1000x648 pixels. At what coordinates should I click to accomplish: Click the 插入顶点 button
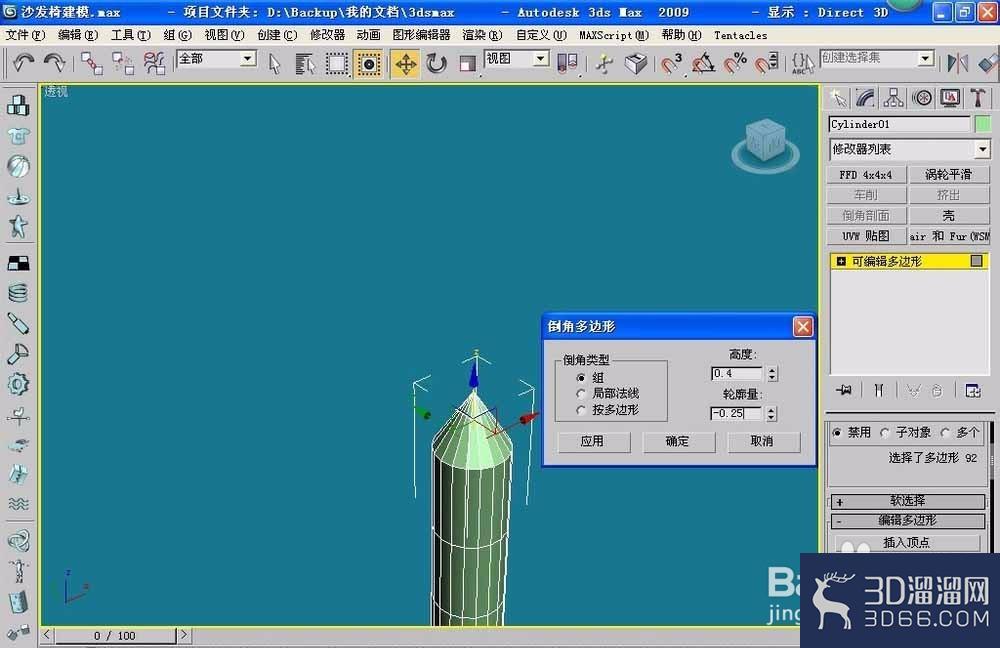pos(907,543)
